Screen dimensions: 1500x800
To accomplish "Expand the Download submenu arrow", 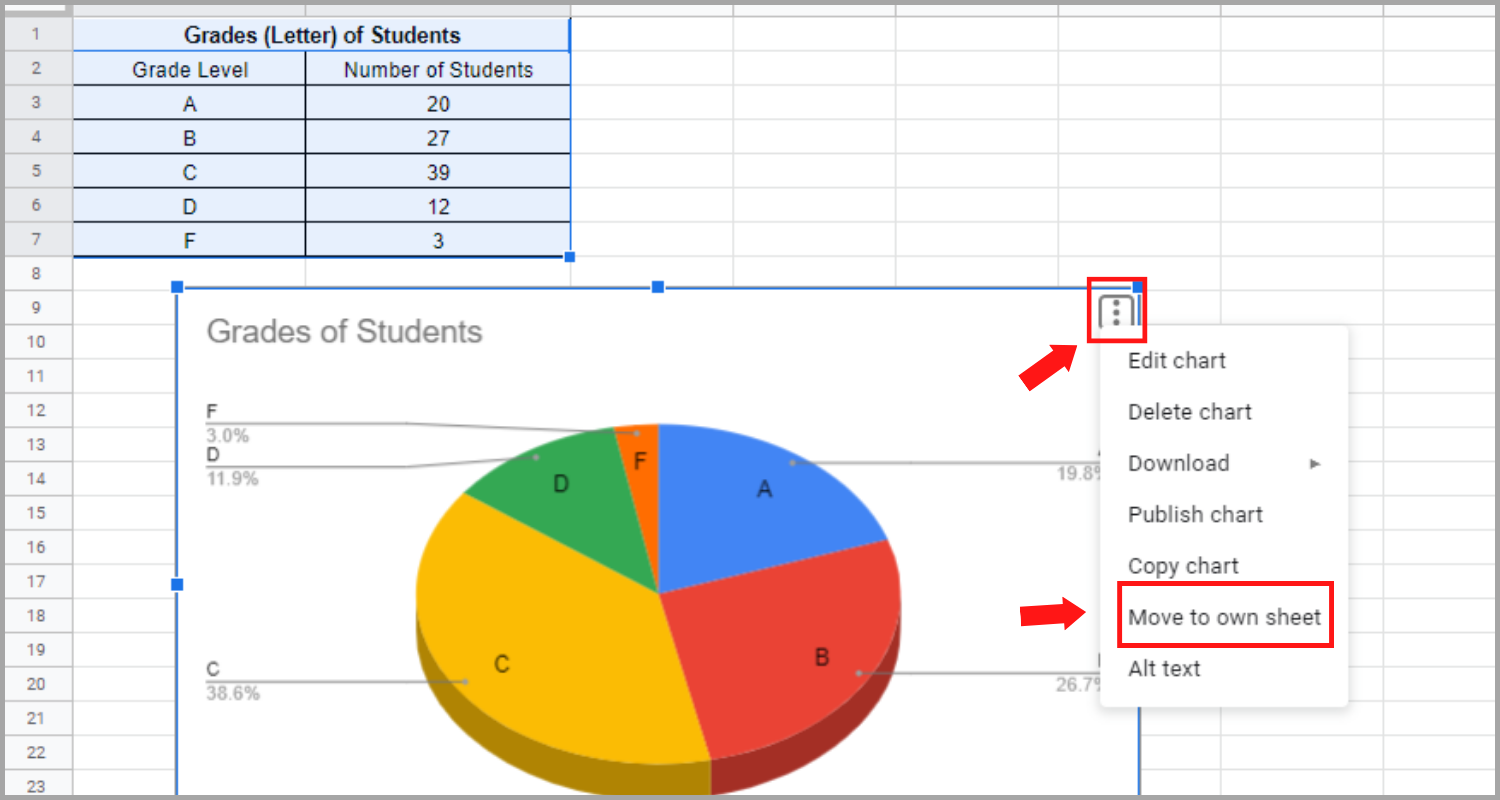I will tap(1314, 463).
